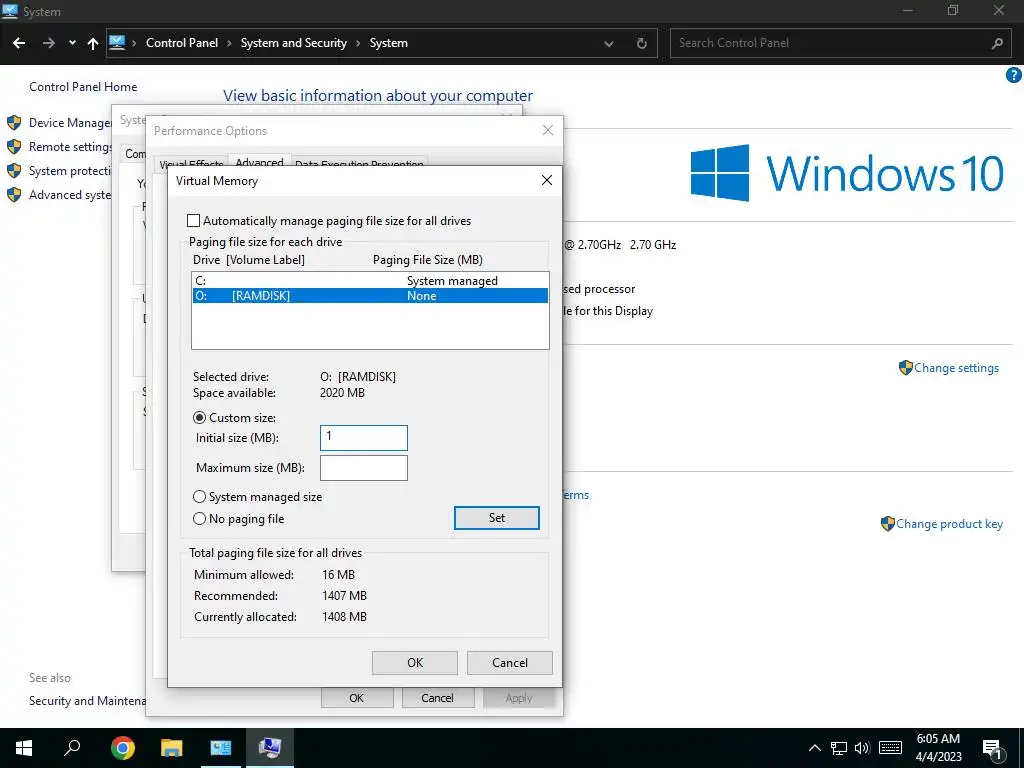Open the touch keyboard tray icon
Image resolution: width=1024 pixels, height=768 pixels.
click(890, 748)
